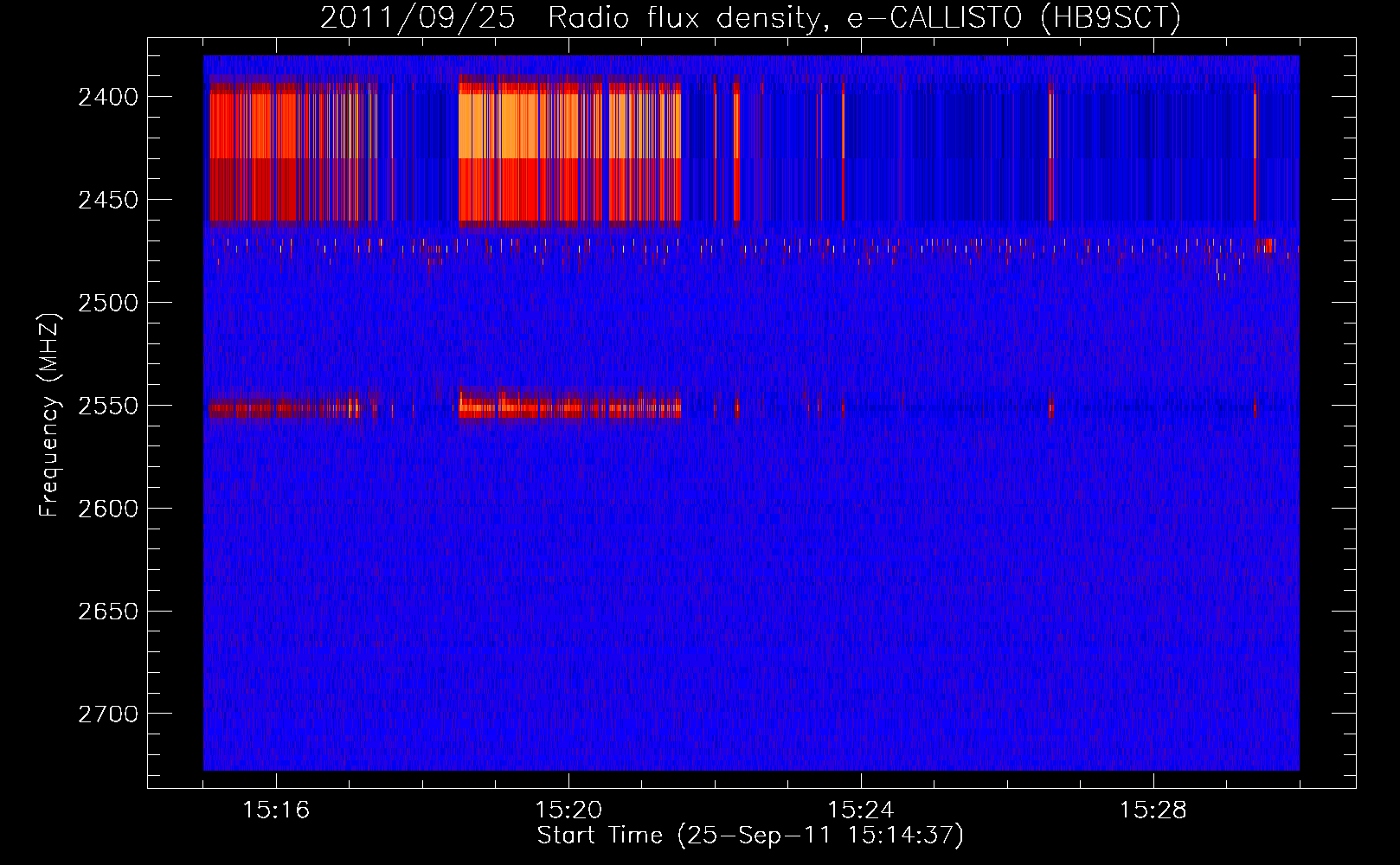The height and width of the screenshot is (865, 1400).
Task: Click the 2400 frequency tick label
Action: click(108, 97)
